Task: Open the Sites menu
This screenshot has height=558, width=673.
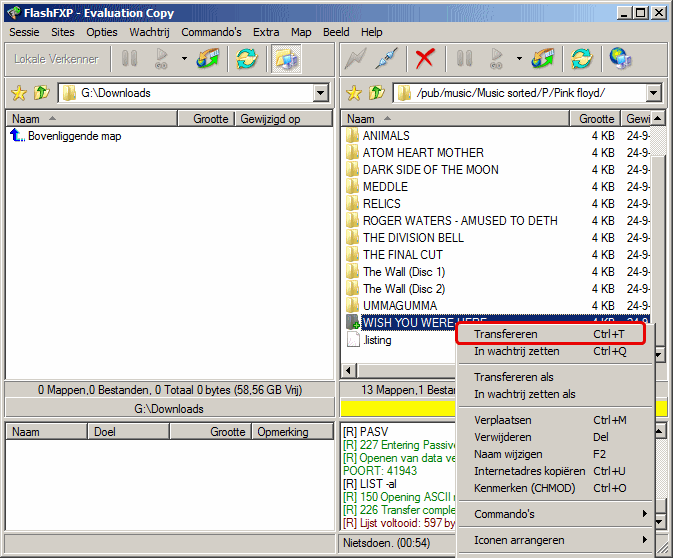Action: click(63, 32)
